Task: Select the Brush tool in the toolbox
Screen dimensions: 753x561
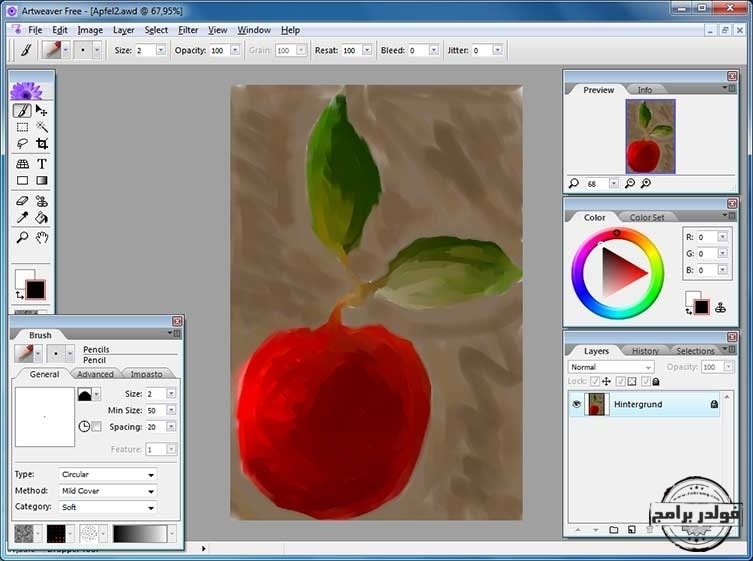Action: 22,111
